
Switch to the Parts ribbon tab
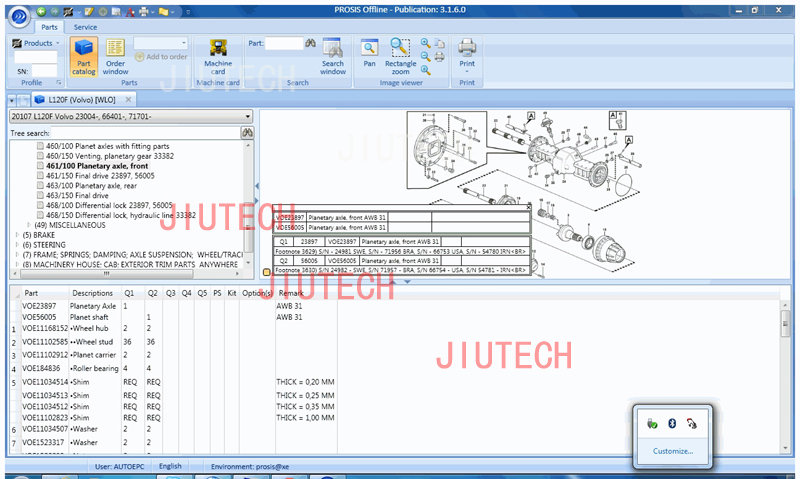(x=49, y=27)
